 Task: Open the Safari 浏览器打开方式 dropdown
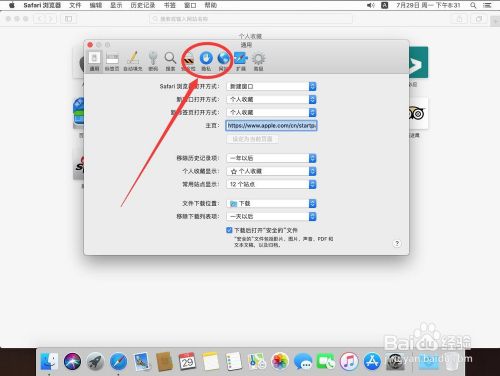[271, 86]
